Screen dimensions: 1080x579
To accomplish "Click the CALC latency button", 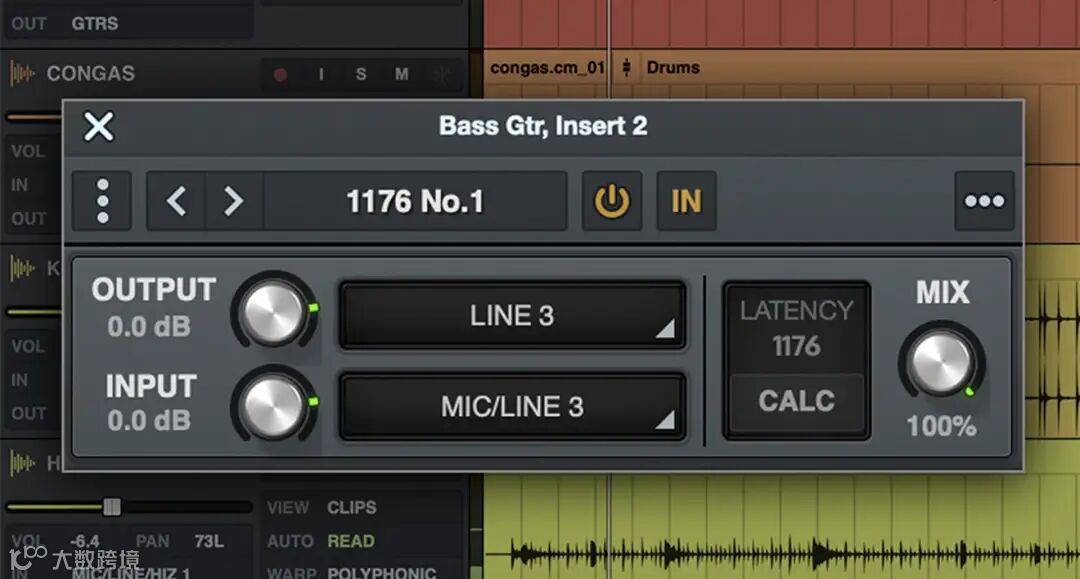I will click(797, 402).
